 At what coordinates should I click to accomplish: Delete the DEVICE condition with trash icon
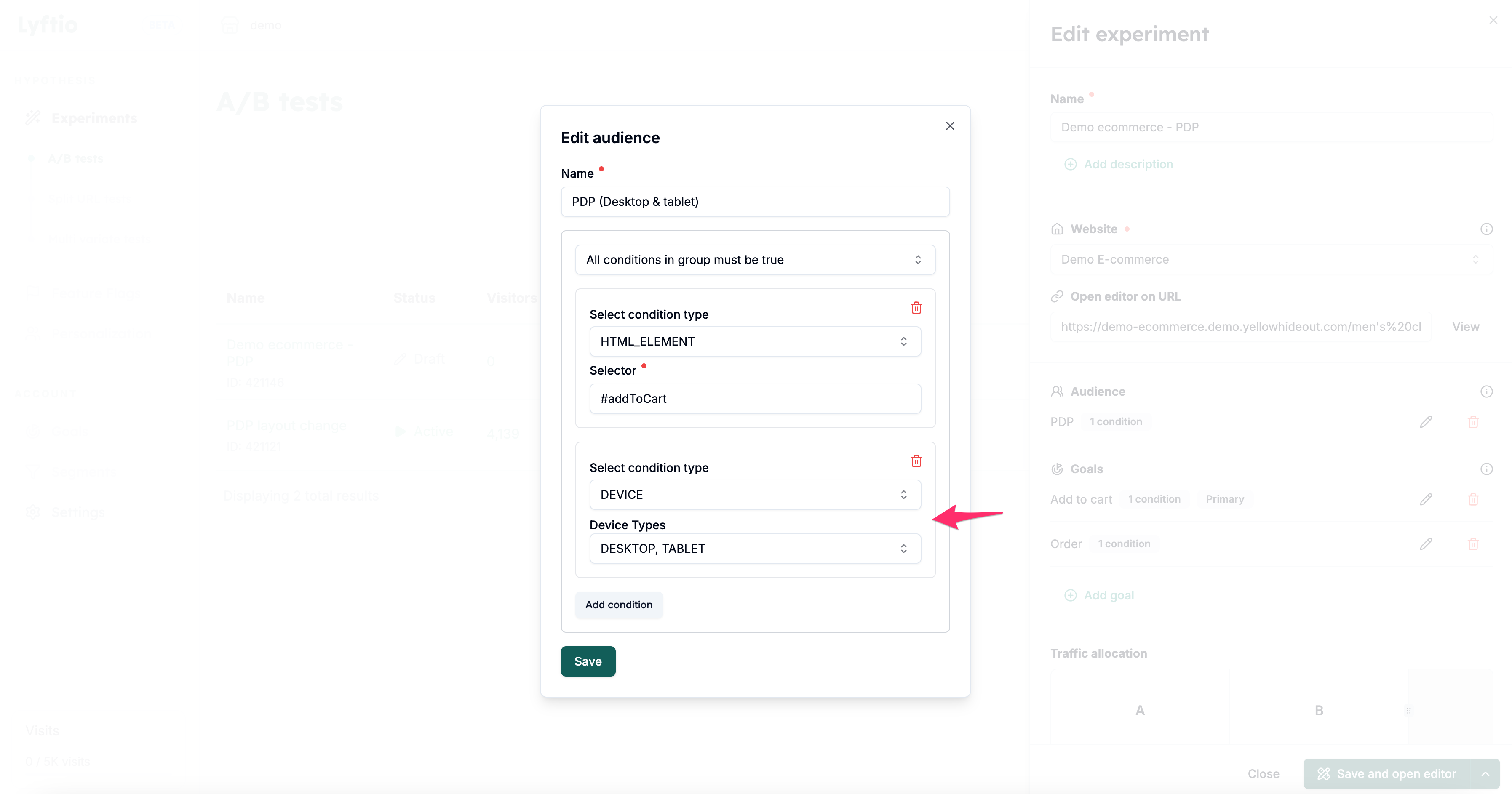point(916,461)
